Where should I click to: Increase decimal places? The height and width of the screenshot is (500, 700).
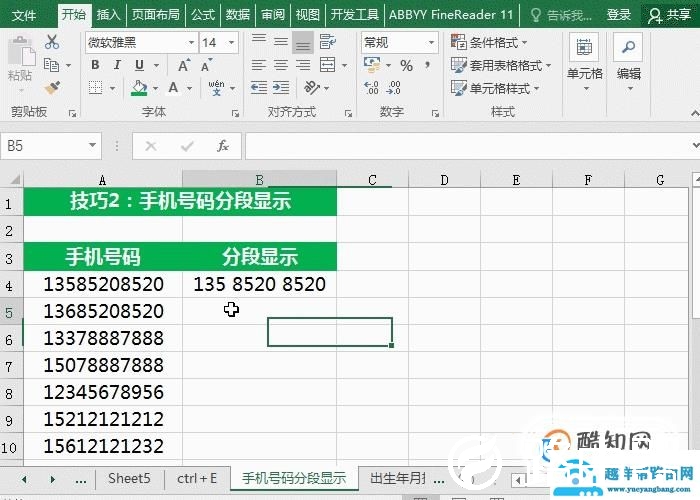click(371, 88)
